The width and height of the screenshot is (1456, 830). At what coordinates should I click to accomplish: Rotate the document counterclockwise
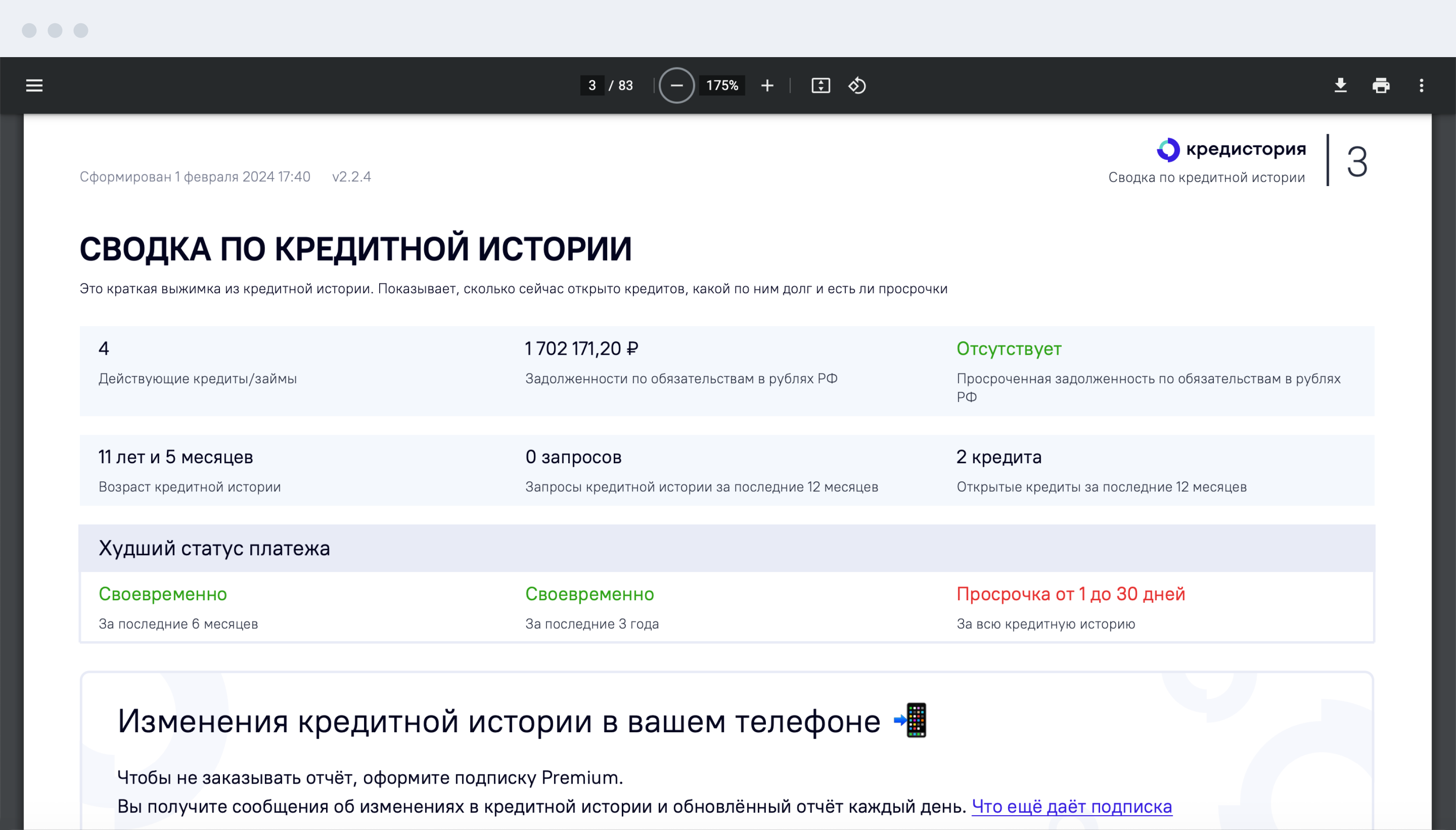tap(857, 86)
